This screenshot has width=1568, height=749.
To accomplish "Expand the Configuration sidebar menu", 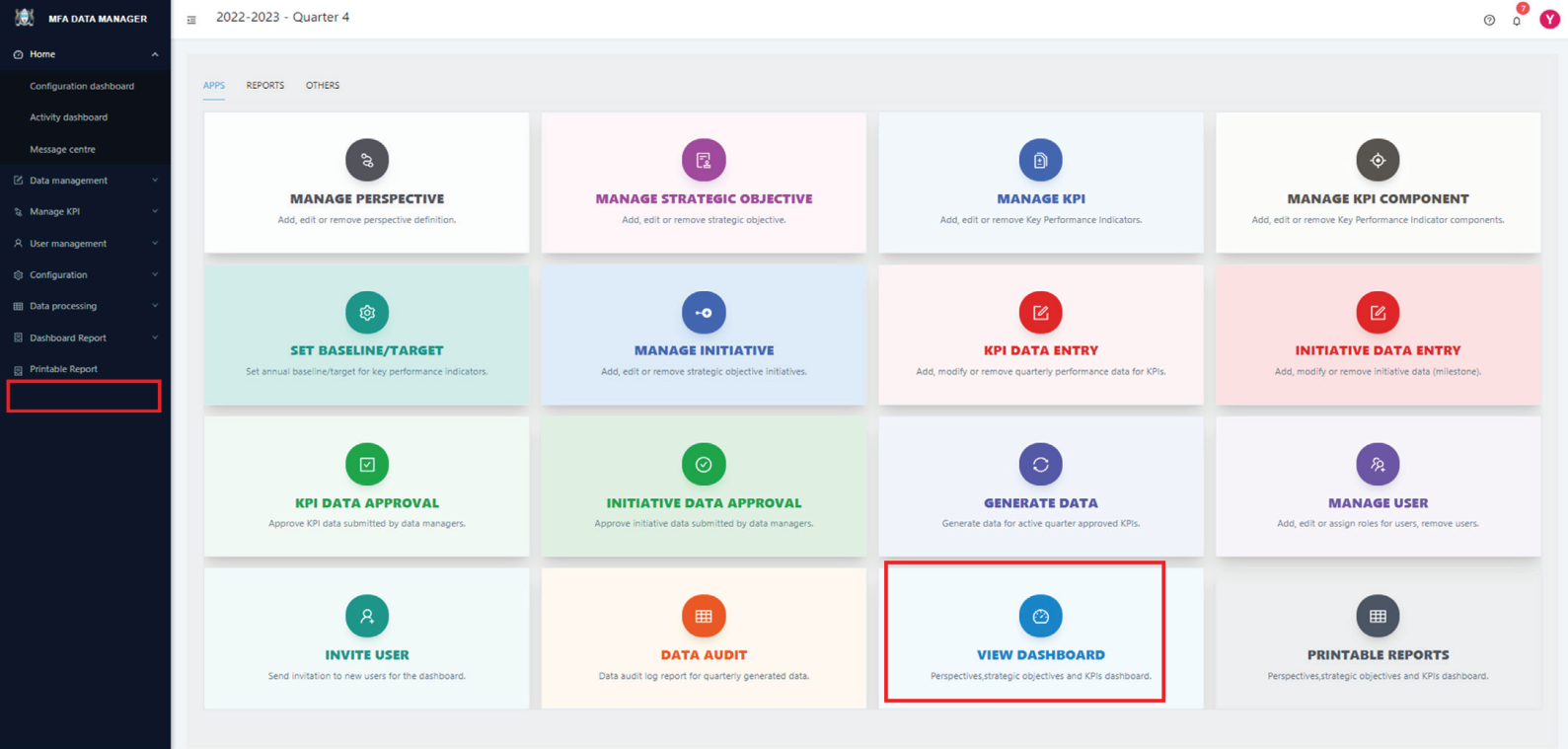I will tap(85, 274).
